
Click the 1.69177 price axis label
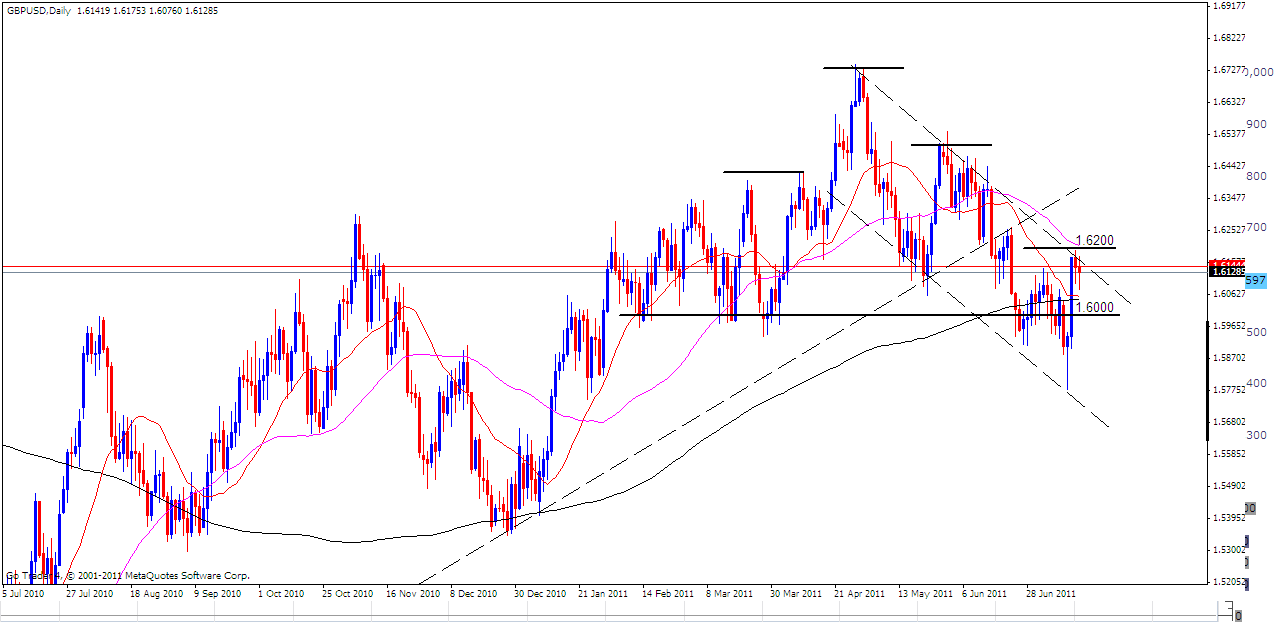tap(1228, 6)
